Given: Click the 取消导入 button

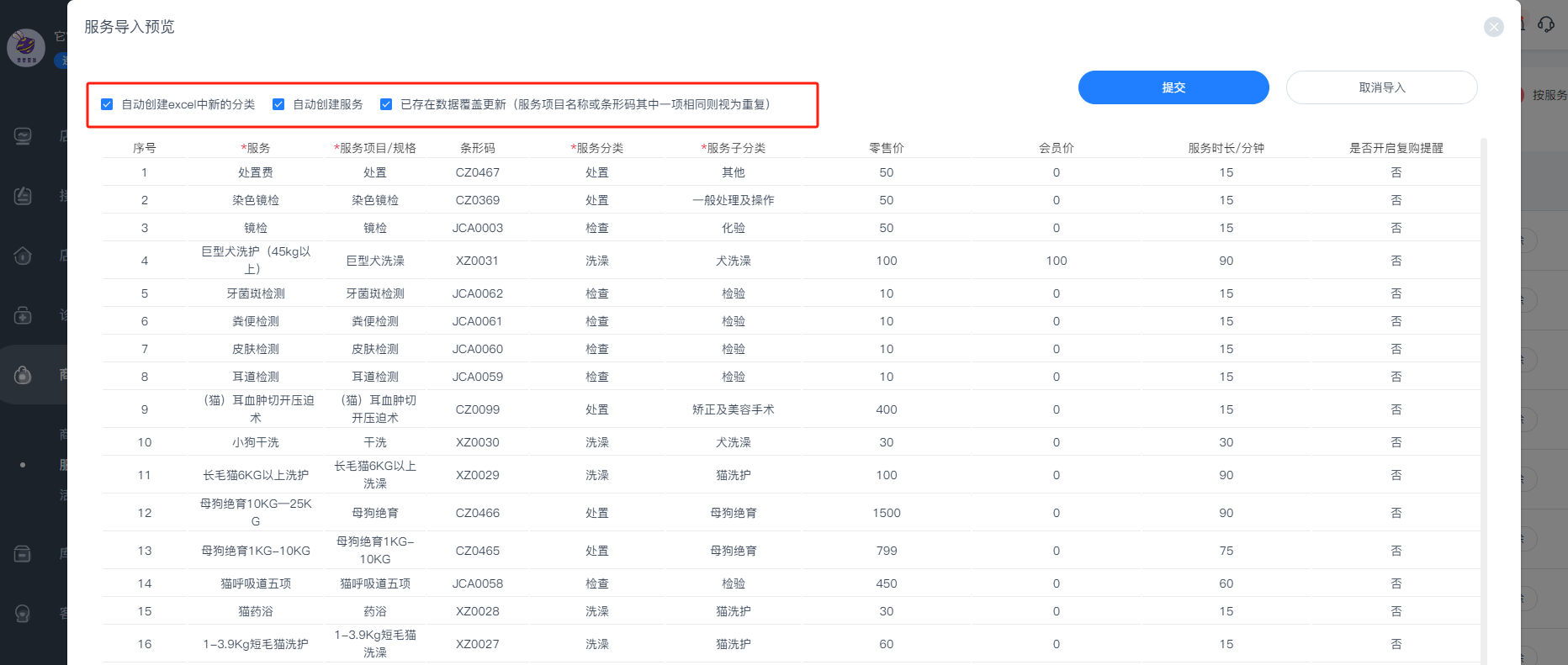Looking at the screenshot, I should pyautogui.click(x=1381, y=87).
